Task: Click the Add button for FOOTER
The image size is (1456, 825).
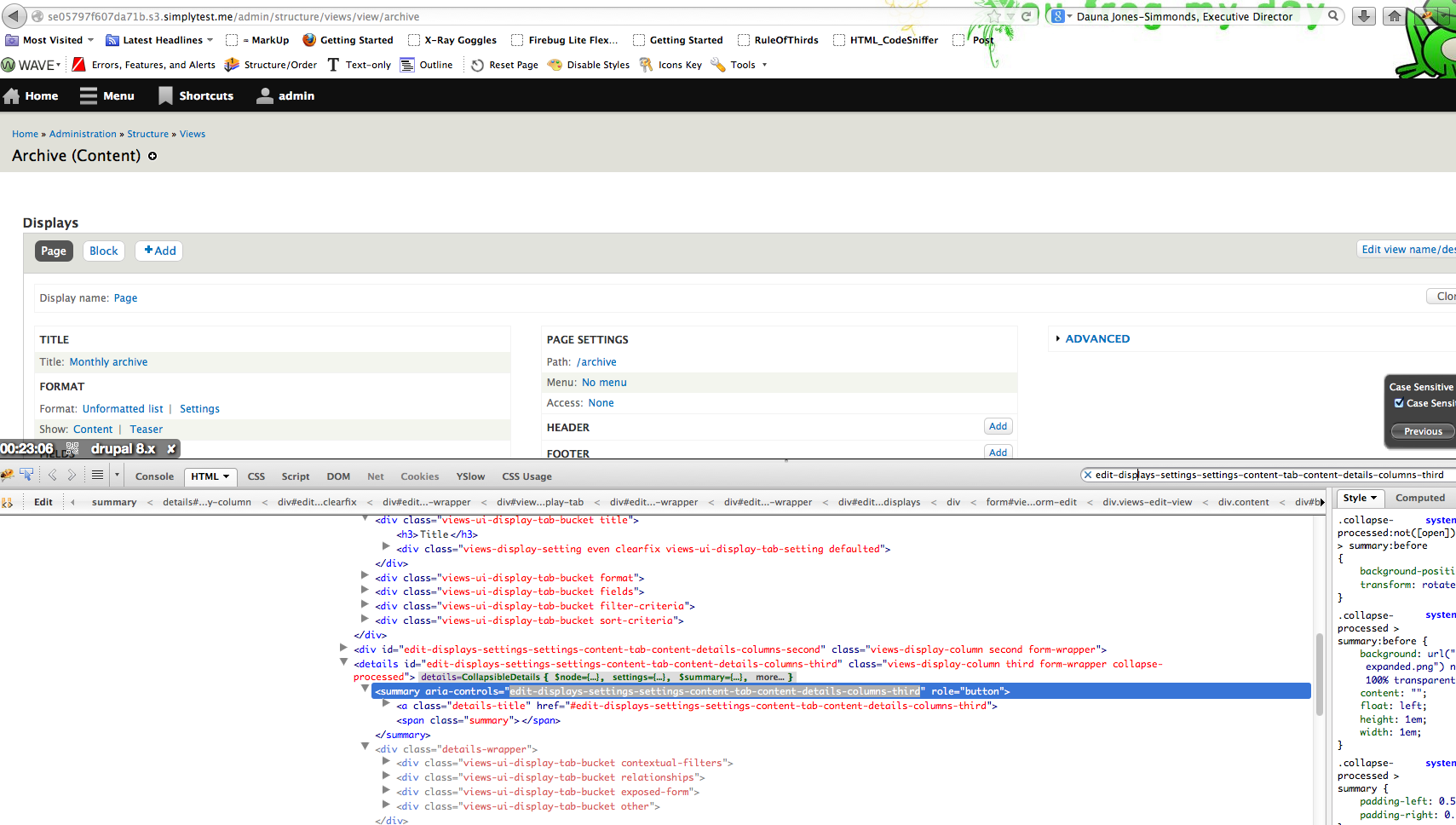Action: pyautogui.click(x=998, y=452)
